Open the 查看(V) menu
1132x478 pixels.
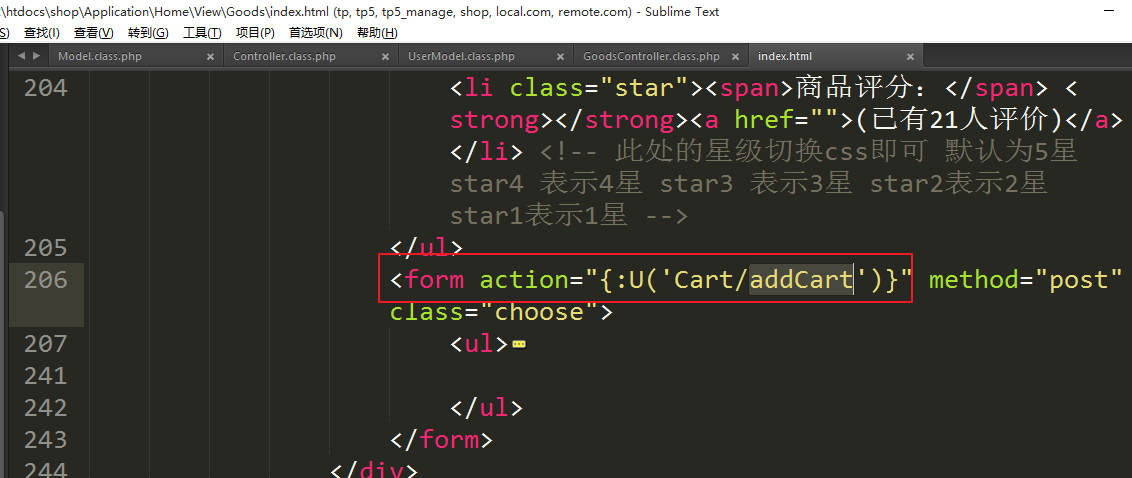tap(94, 32)
